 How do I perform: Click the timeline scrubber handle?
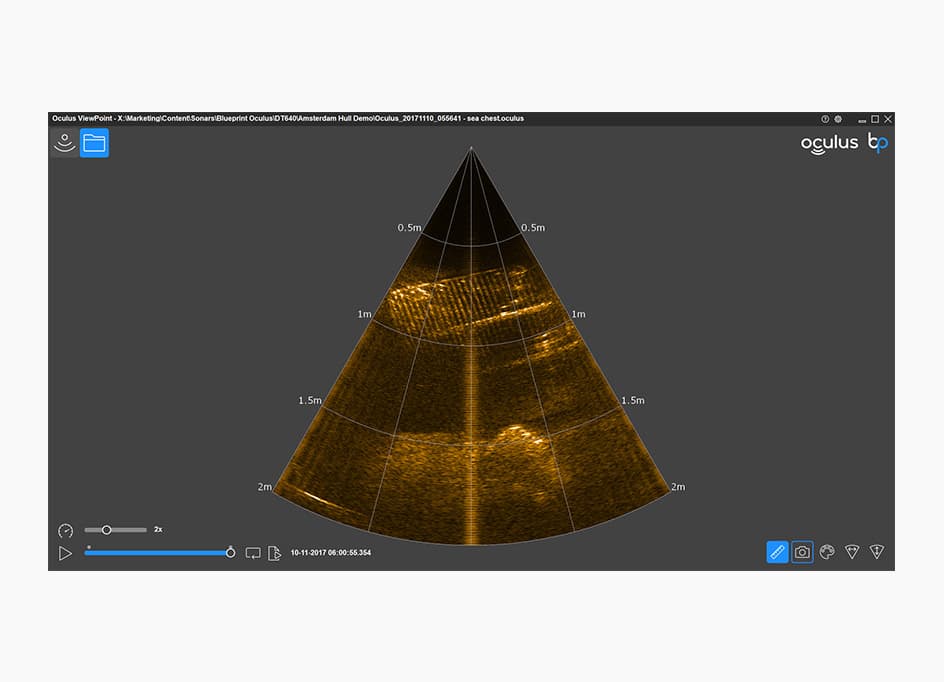point(230,550)
